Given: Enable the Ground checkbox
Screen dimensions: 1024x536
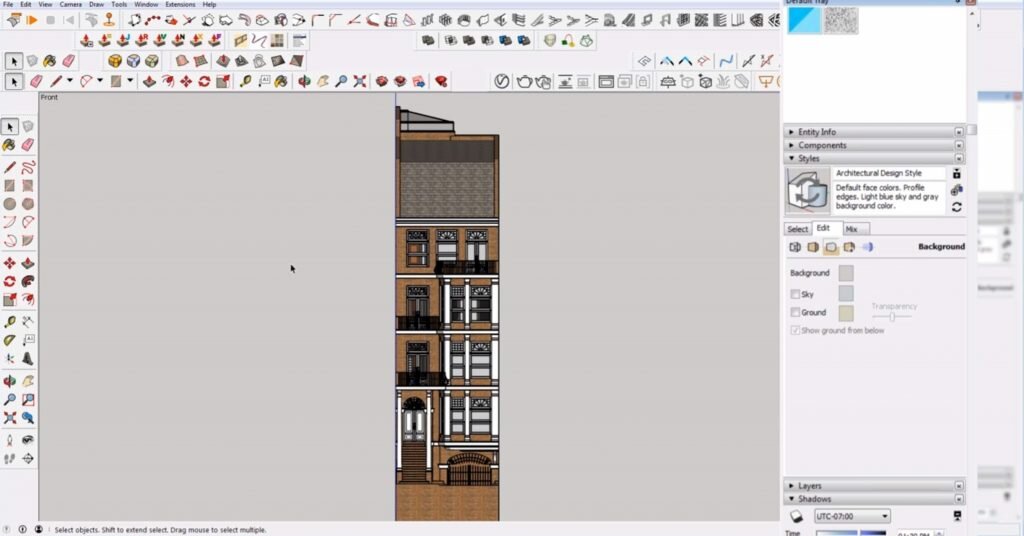Looking at the screenshot, I should 795,312.
